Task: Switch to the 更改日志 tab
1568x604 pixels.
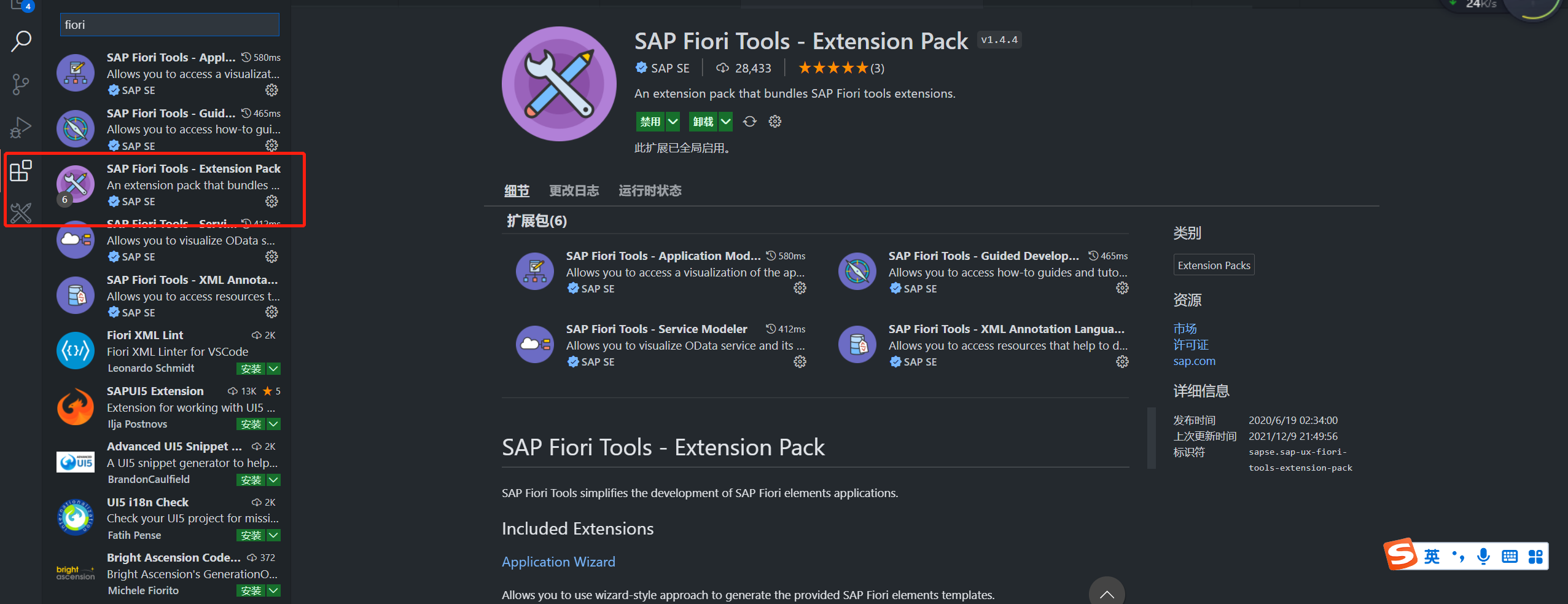Action: (x=573, y=190)
